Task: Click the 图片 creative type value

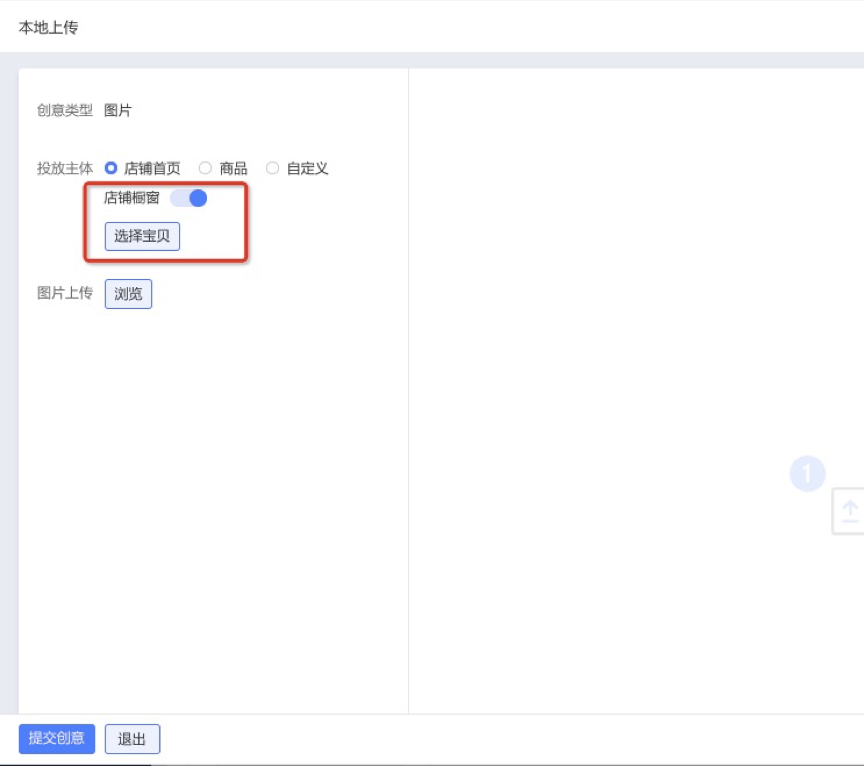Action: click(x=118, y=110)
